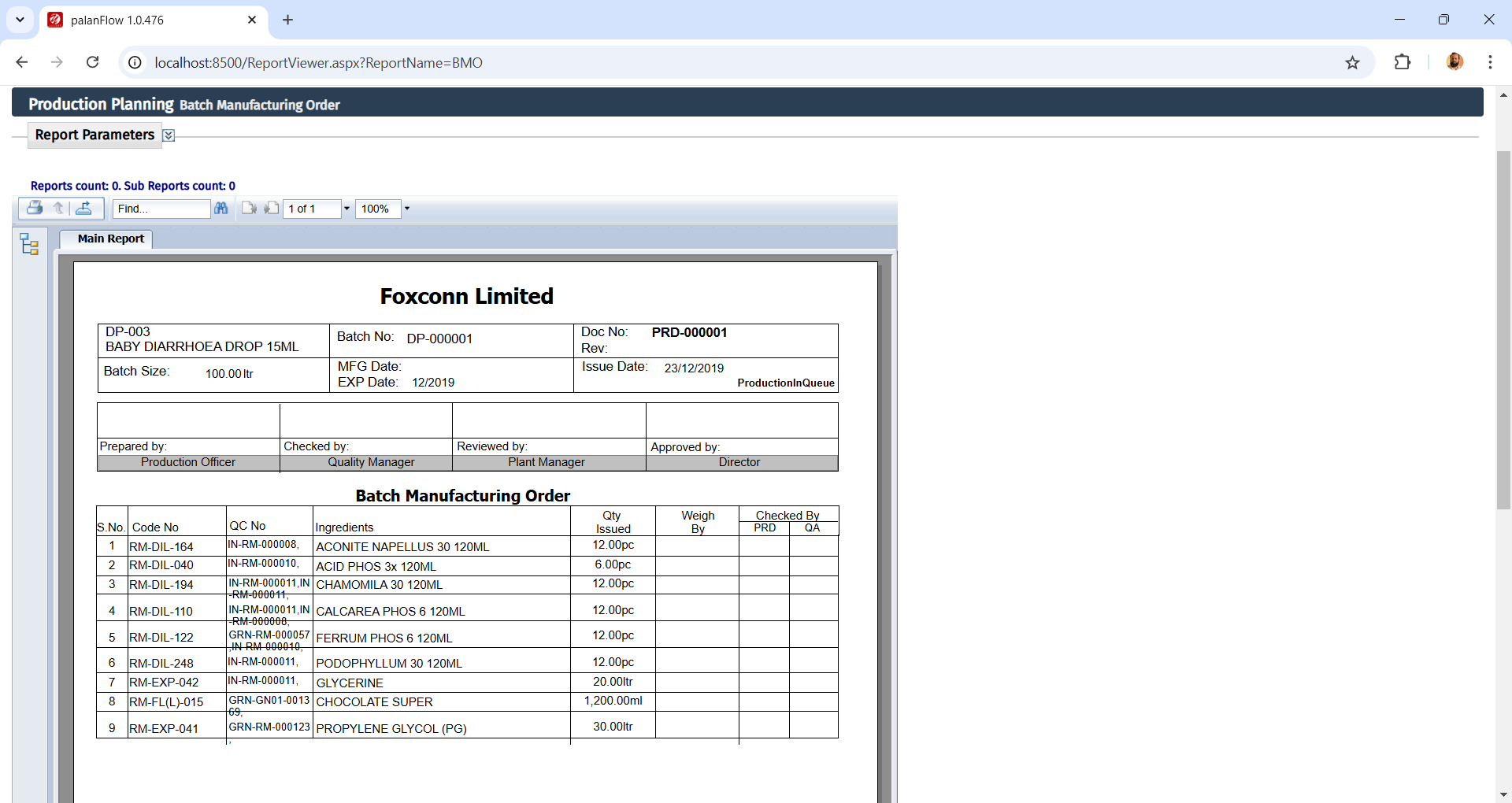Click code RM-EXP-041
This screenshot has height=803, width=1512.
[x=164, y=728]
